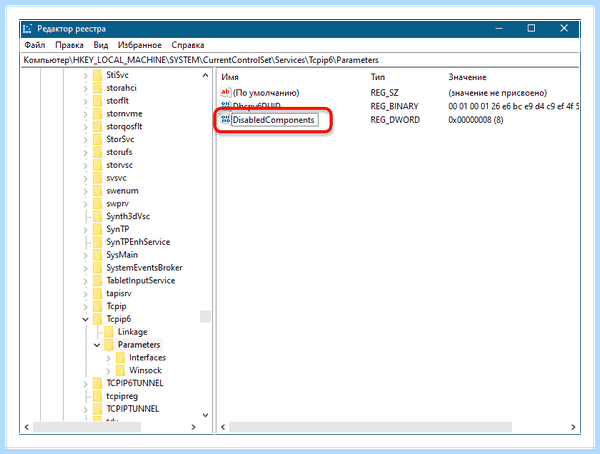Viewport: 600px width, 454px height.
Task: Select the Interfaces key name
Action: (147, 358)
